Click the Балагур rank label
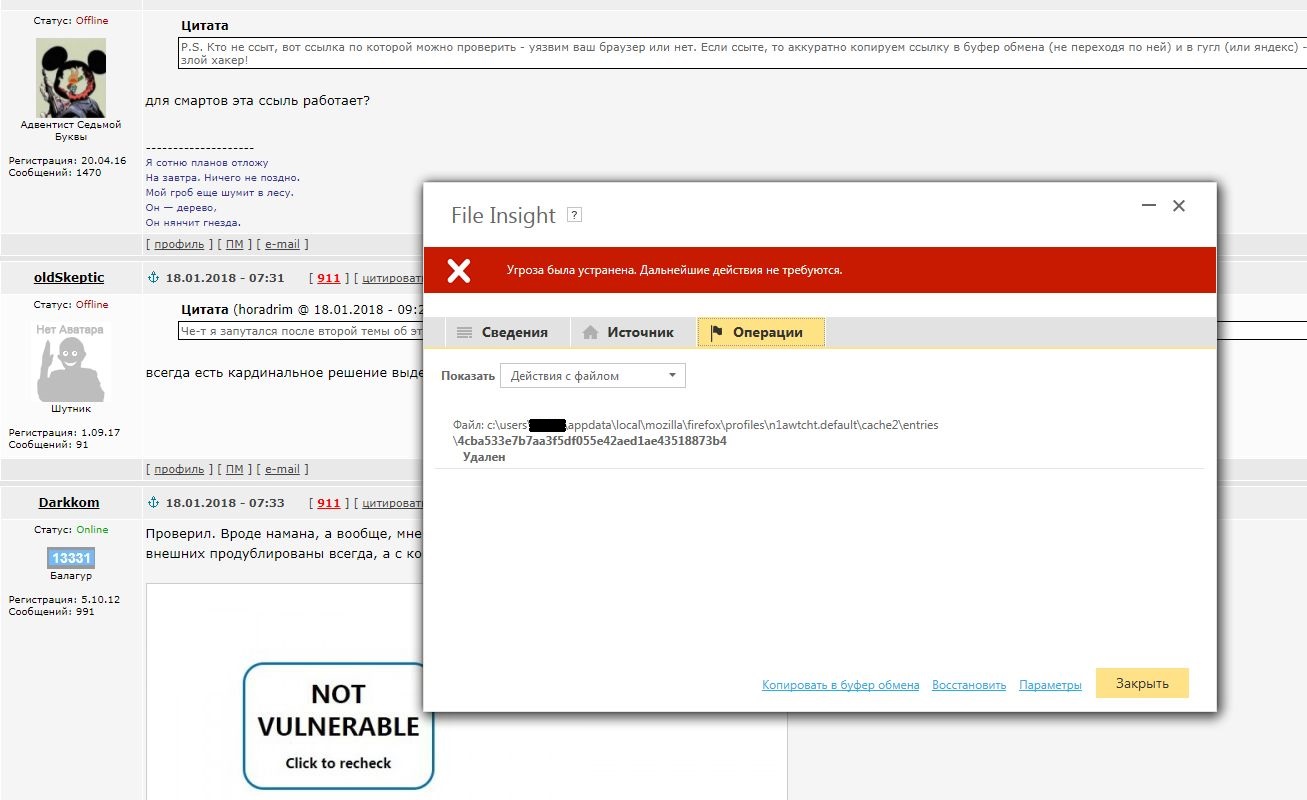The width and height of the screenshot is (1307, 800). point(71,576)
